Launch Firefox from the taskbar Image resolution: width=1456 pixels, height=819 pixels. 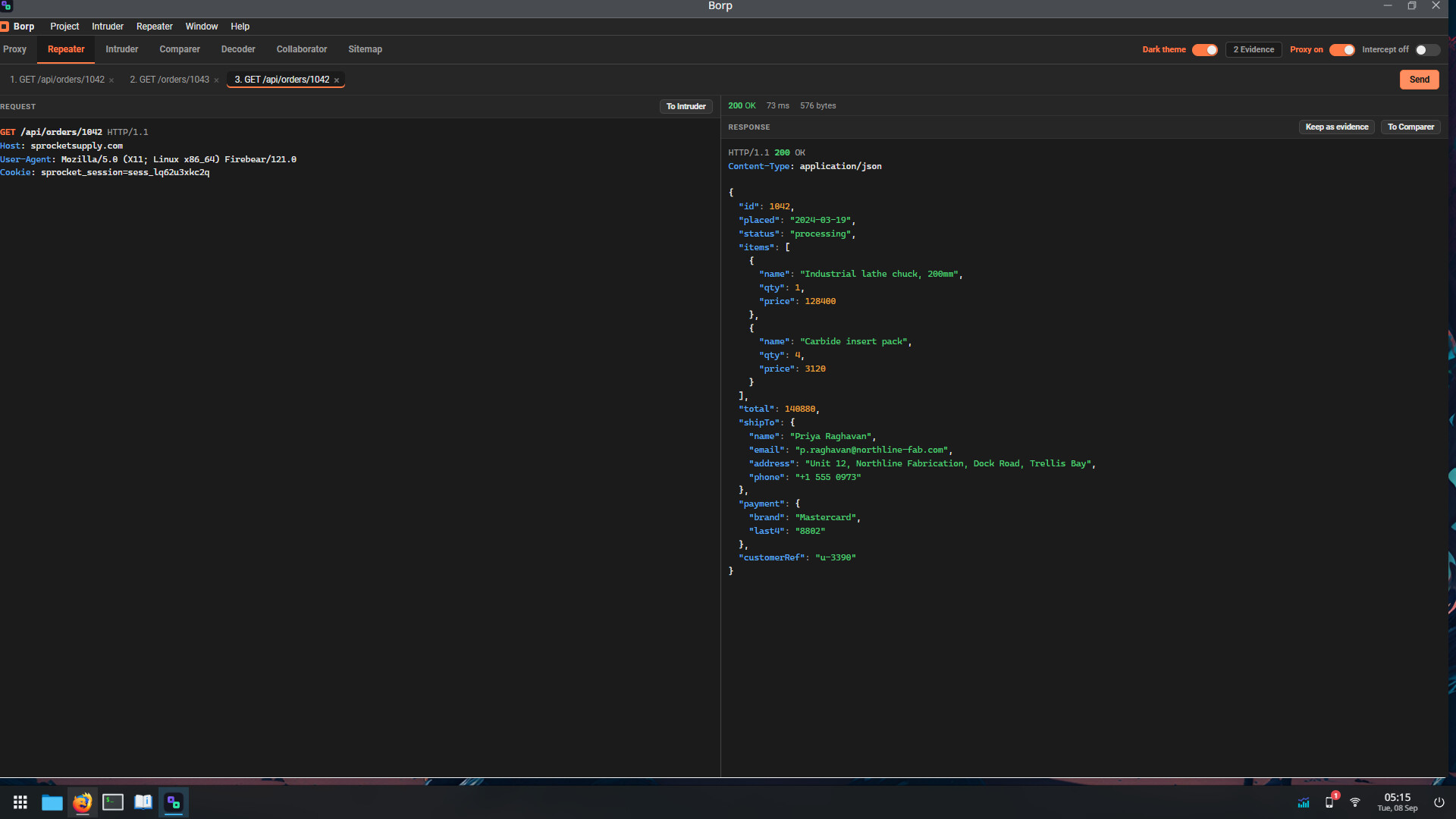(82, 802)
